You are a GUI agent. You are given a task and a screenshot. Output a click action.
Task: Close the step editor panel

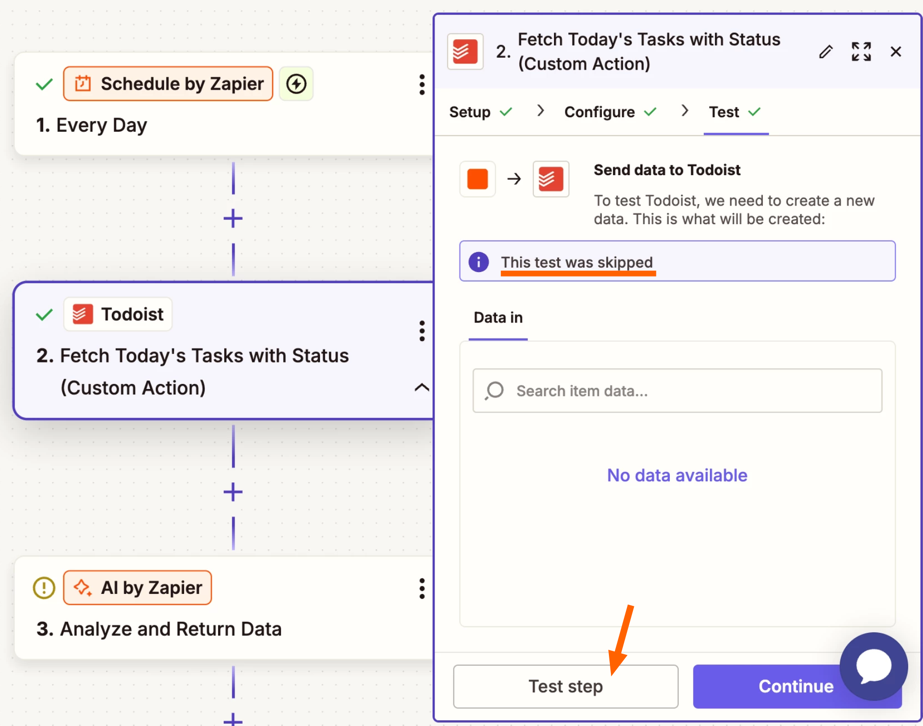click(x=896, y=52)
